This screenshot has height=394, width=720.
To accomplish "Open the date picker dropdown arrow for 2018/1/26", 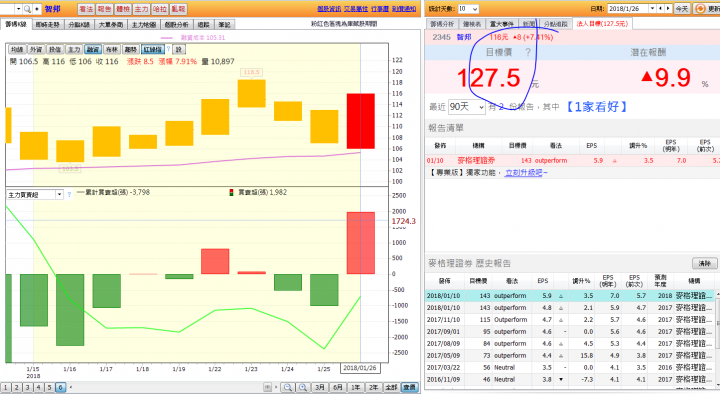I will pyautogui.click(x=652, y=9).
